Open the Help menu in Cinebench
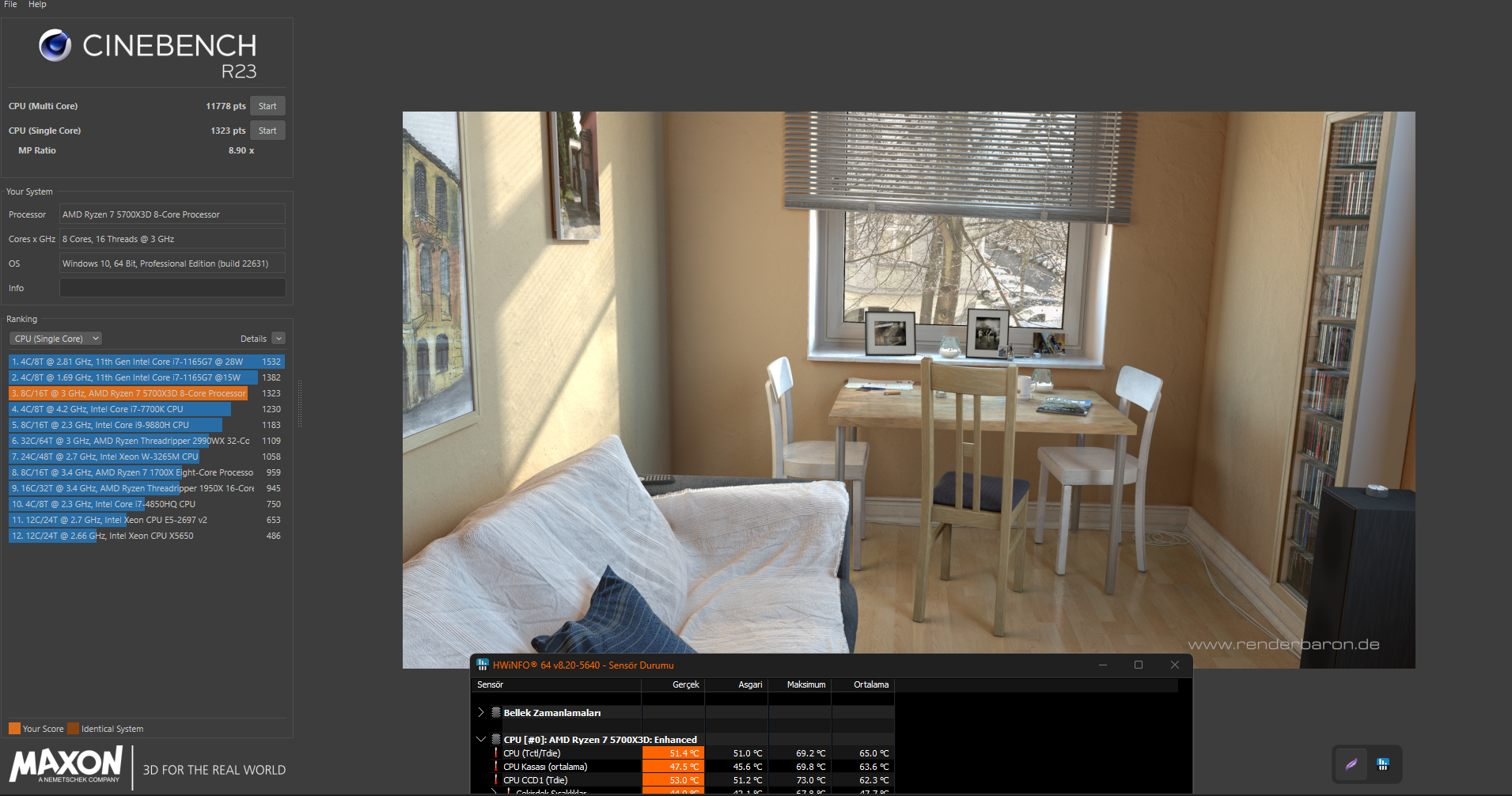The width and height of the screenshot is (1512, 796). coord(37,5)
